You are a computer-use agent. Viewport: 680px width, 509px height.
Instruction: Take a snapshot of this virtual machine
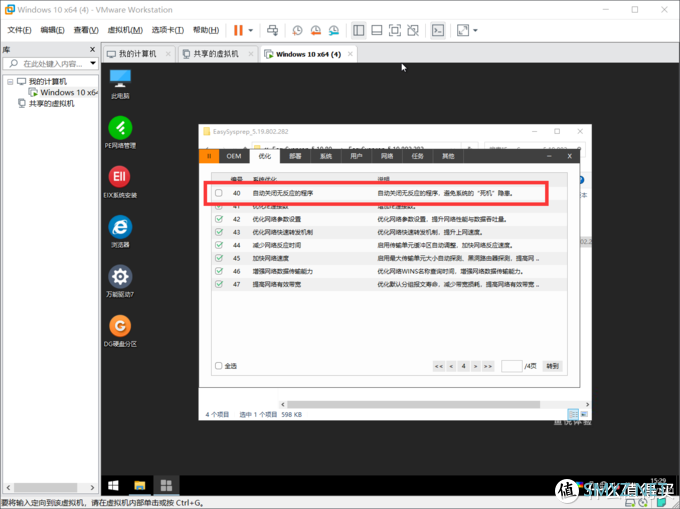pos(298,30)
